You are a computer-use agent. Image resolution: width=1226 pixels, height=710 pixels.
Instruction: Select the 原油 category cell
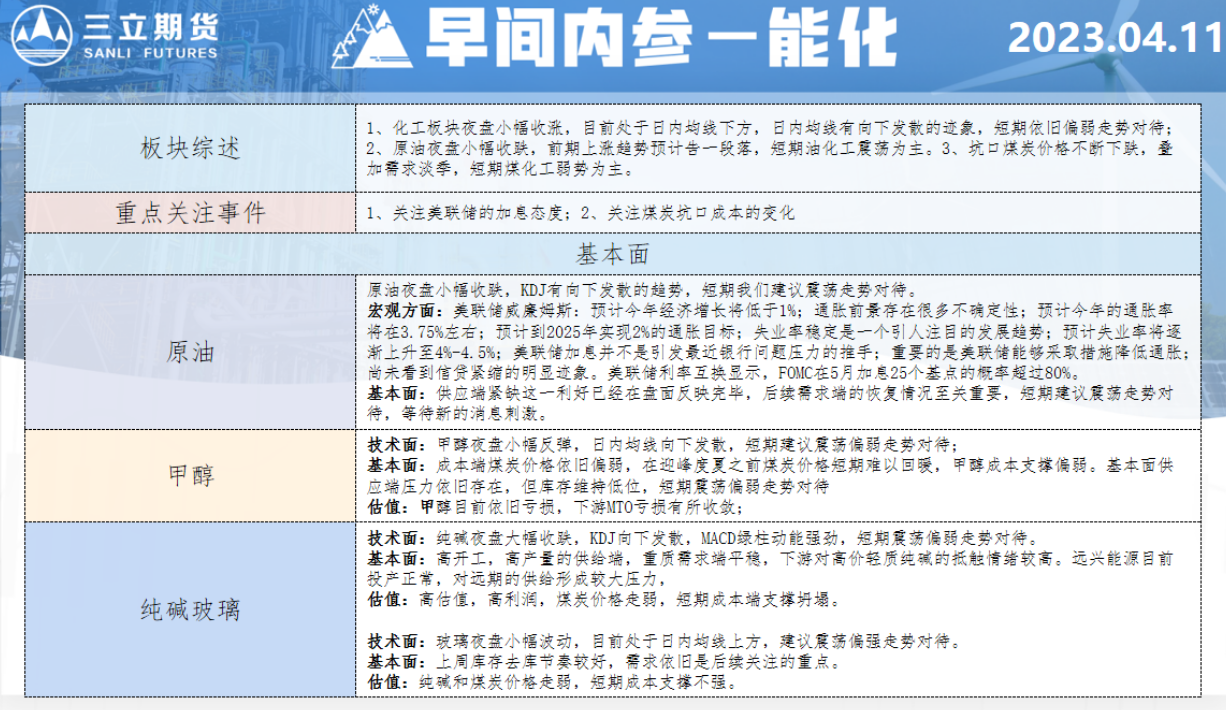pyautogui.click(x=190, y=352)
